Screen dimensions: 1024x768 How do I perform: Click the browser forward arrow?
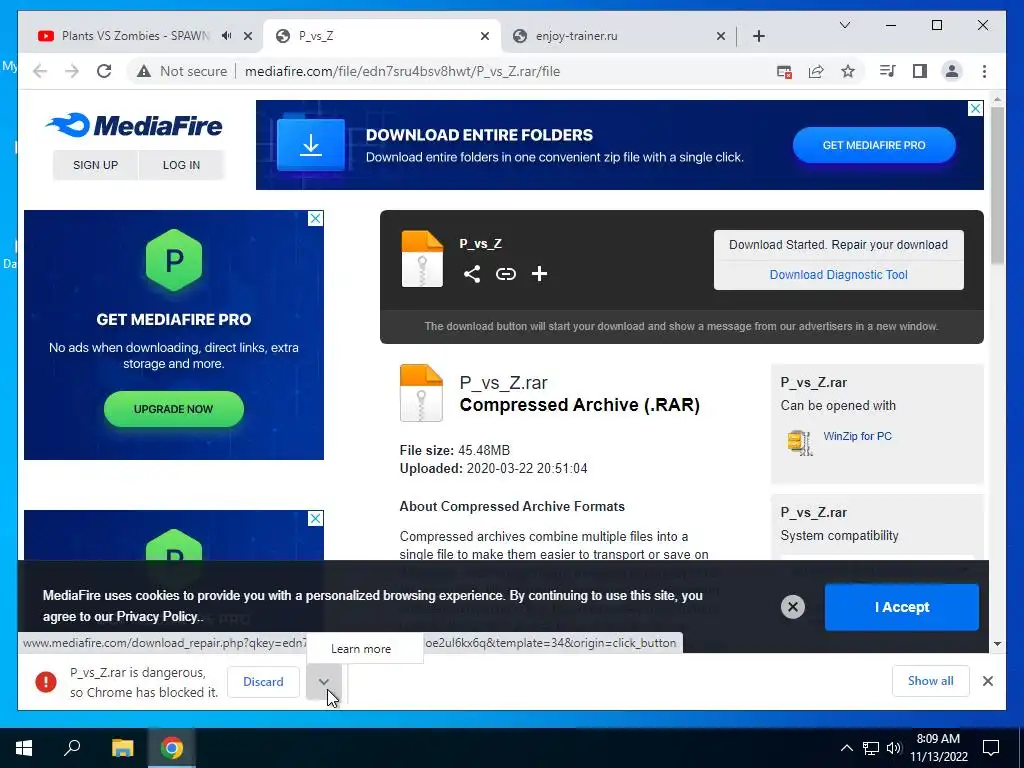pos(72,71)
